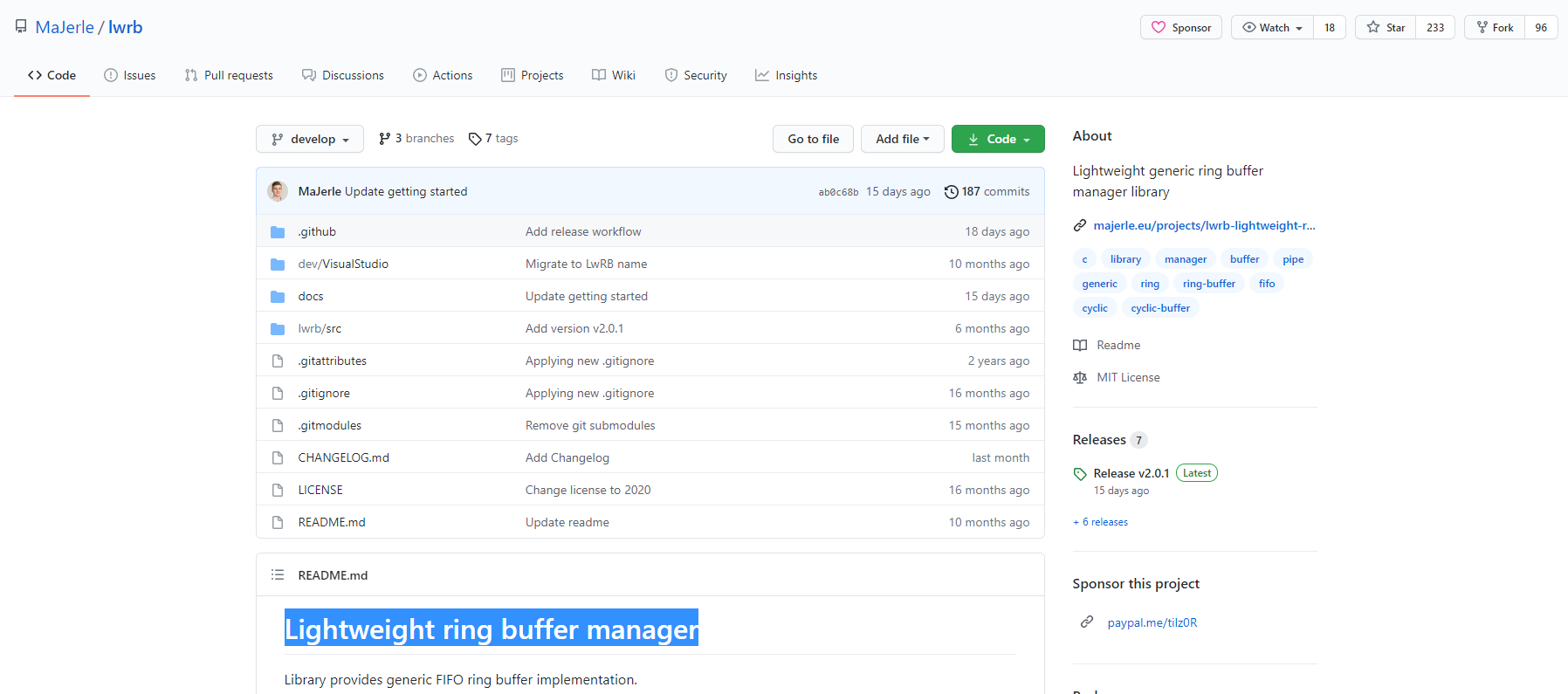Click the watchers count 18
Image resolution: width=1568 pixels, height=694 pixels.
(1330, 27)
